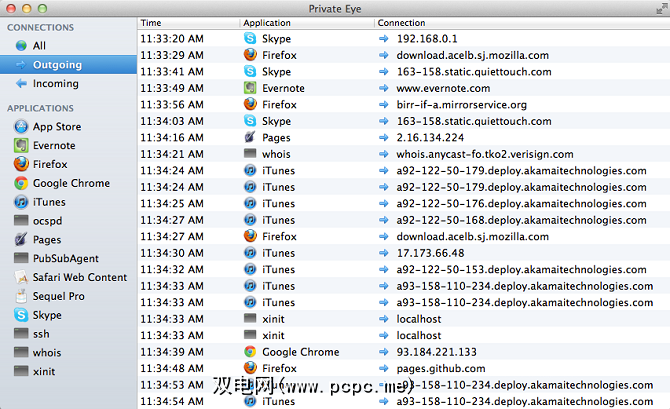
Task: Select pages.github.com connection entry
Action: tap(441, 368)
